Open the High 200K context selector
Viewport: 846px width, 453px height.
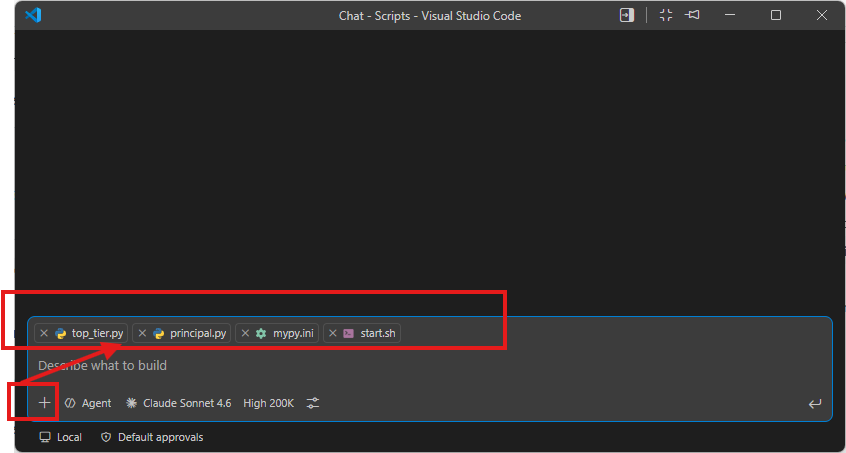pos(269,403)
